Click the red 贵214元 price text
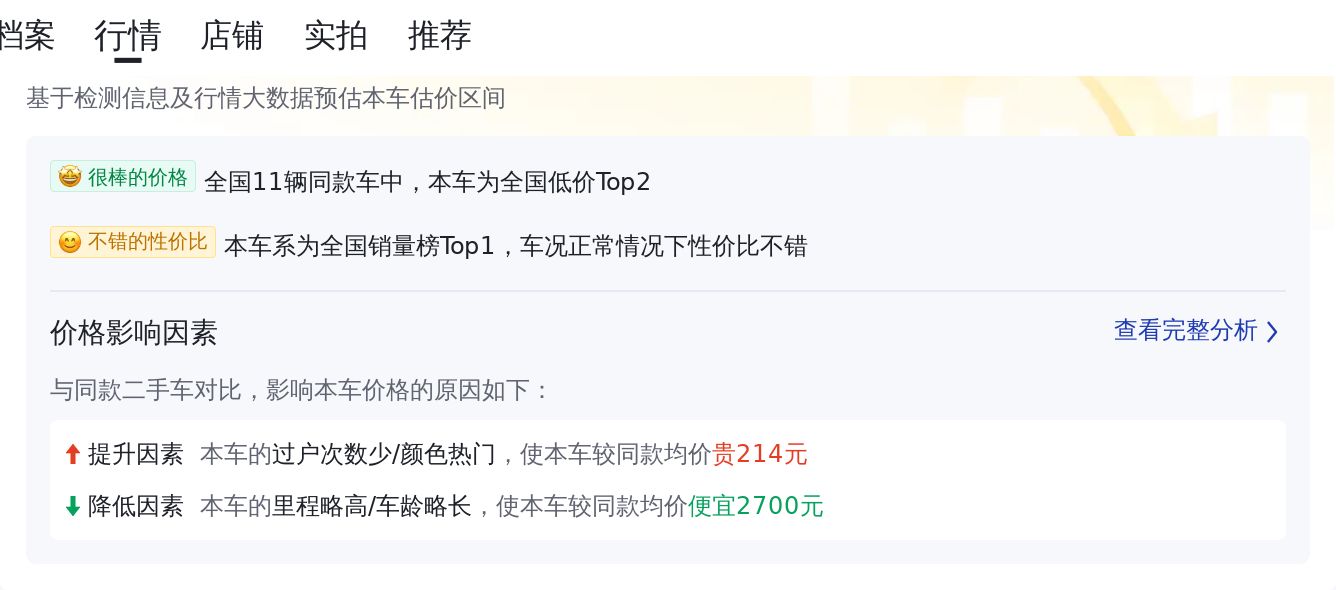Viewport: 1336px width, 590px height. tap(760, 454)
